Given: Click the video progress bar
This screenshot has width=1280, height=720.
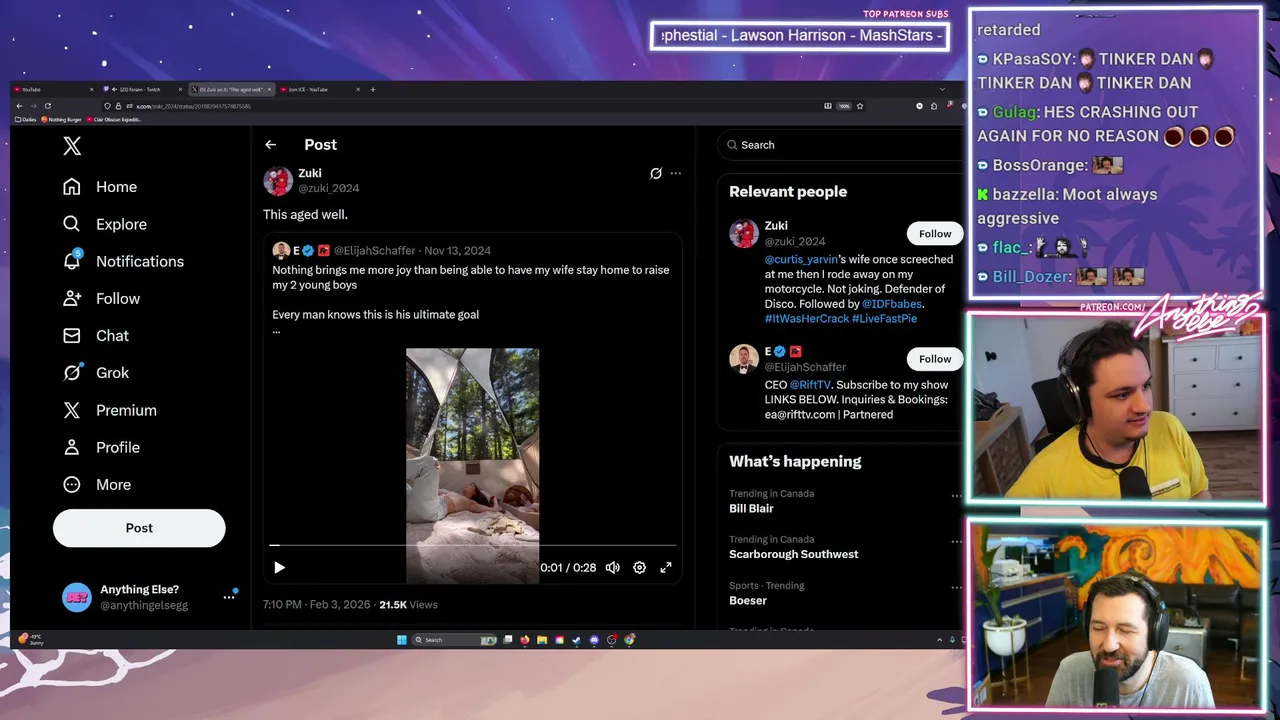Looking at the screenshot, I should click(x=472, y=546).
